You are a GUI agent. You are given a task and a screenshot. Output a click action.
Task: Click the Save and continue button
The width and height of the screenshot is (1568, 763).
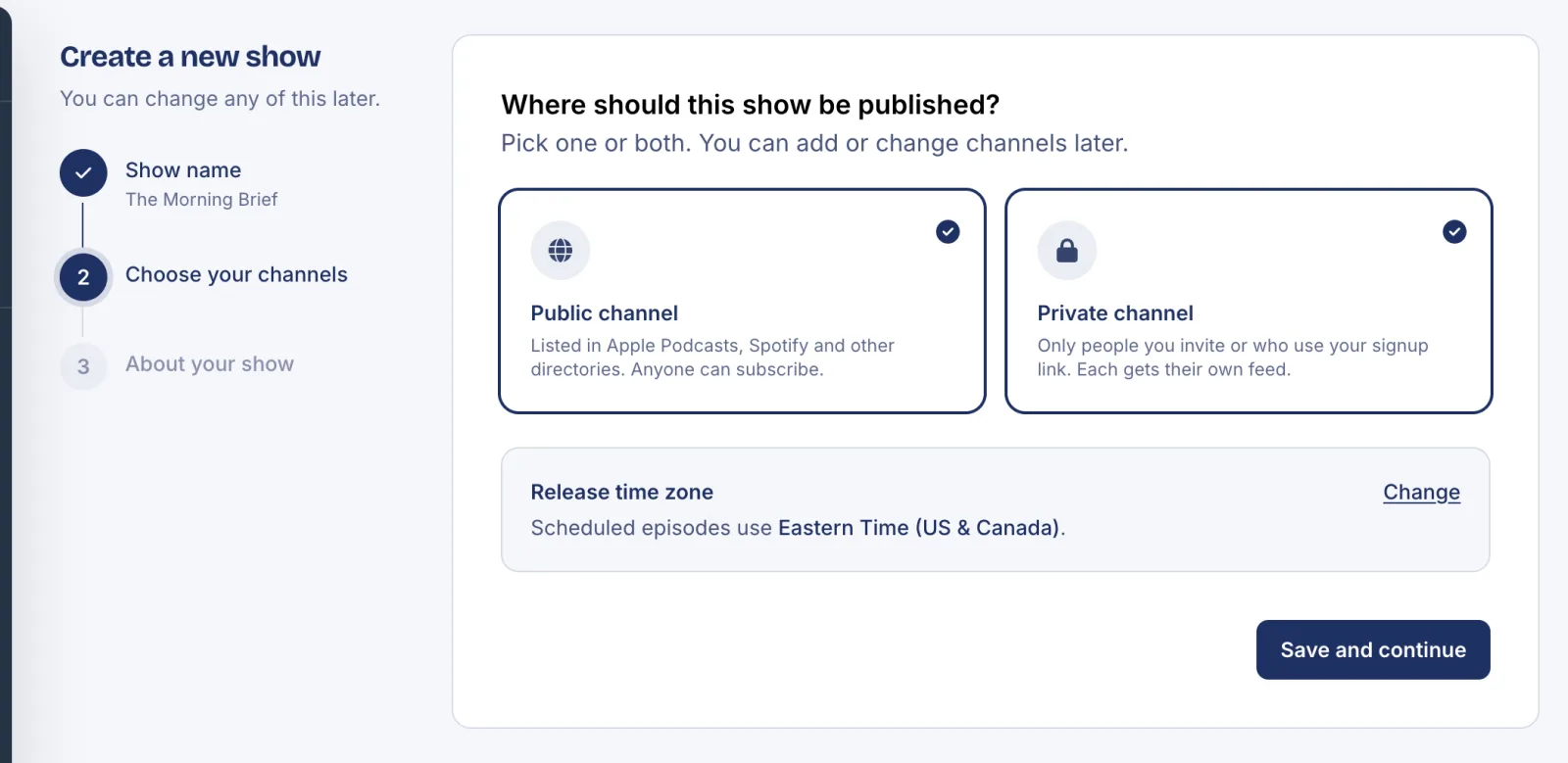(1373, 649)
